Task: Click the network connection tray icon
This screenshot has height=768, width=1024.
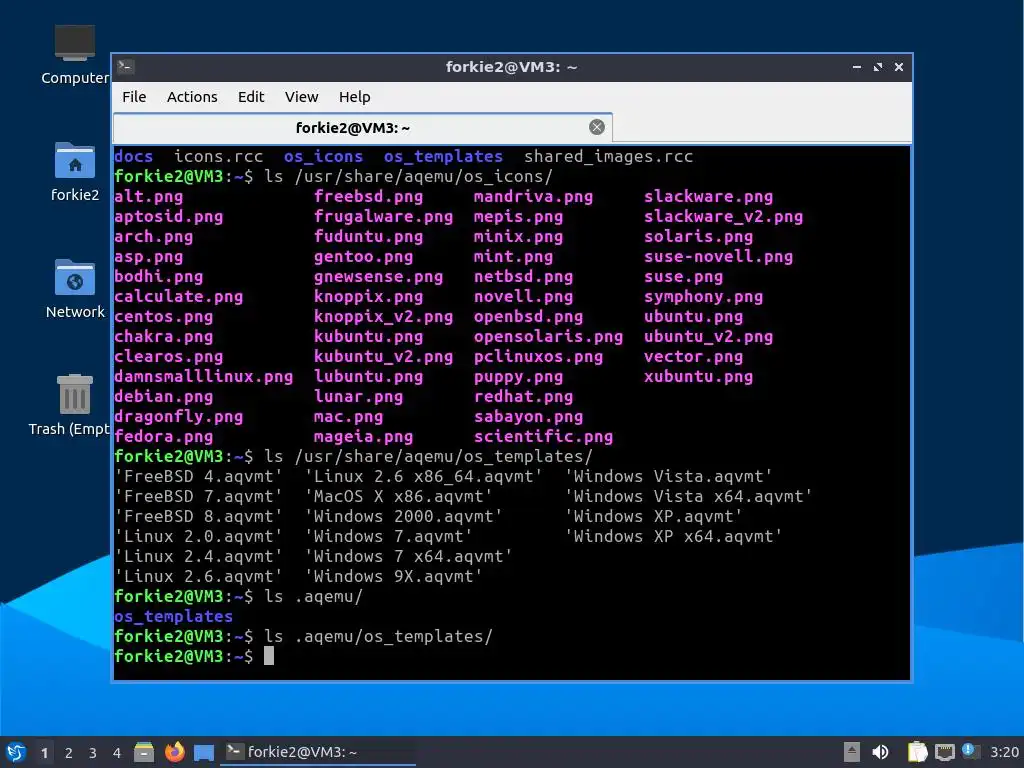Action: click(944, 752)
